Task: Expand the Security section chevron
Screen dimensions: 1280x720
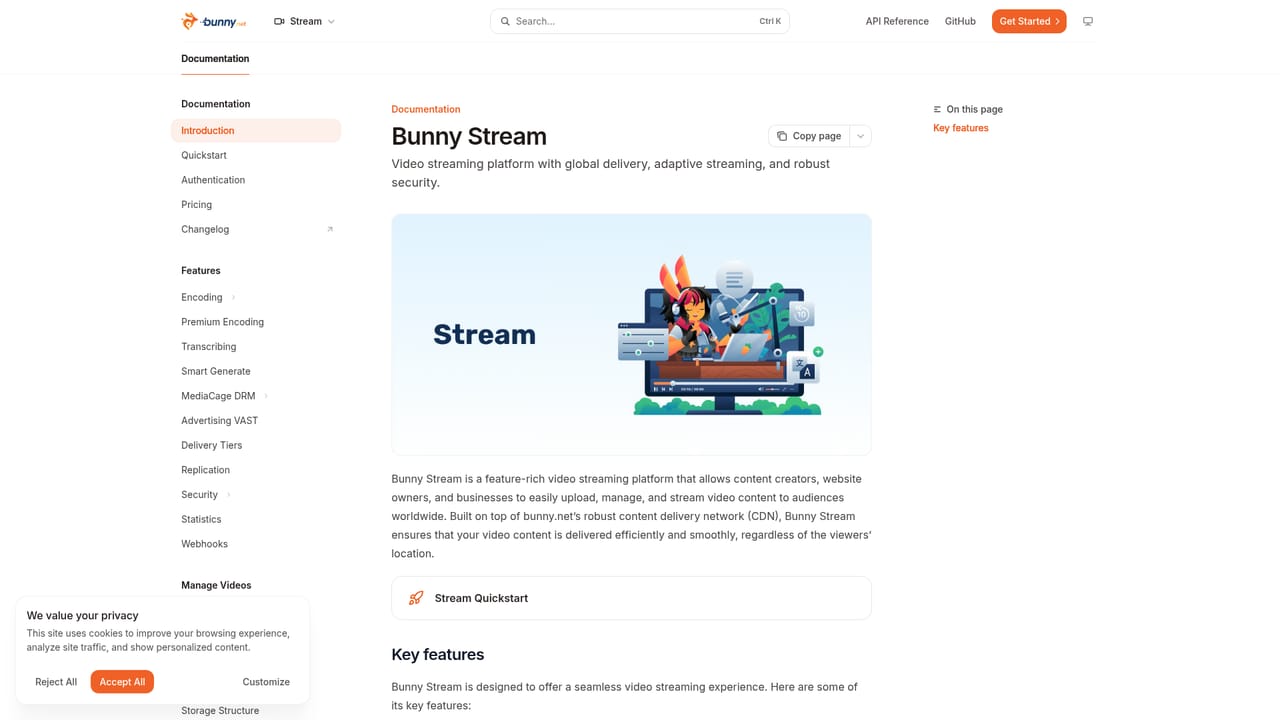Action: pyautogui.click(x=228, y=495)
